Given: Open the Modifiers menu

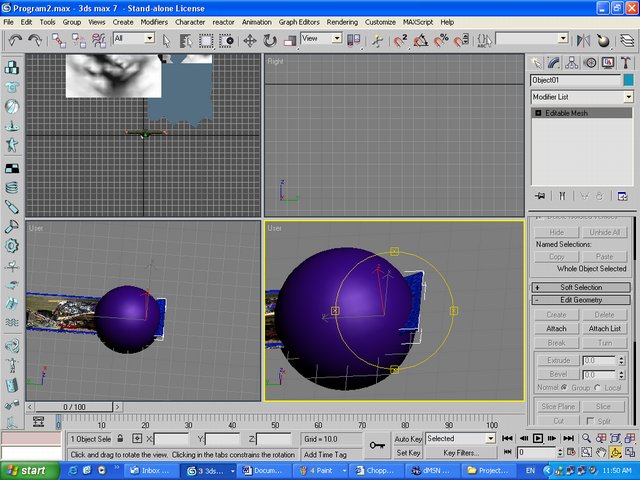Looking at the screenshot, I should pyautogui.click(x=154, y=21).
